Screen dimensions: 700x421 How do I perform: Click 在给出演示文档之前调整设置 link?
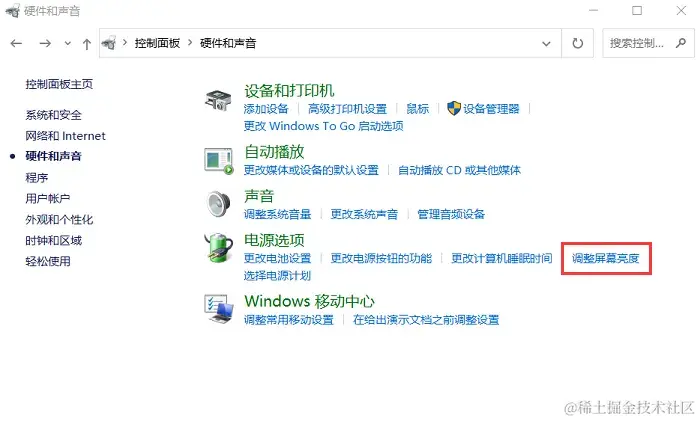(x=426, y=320)
